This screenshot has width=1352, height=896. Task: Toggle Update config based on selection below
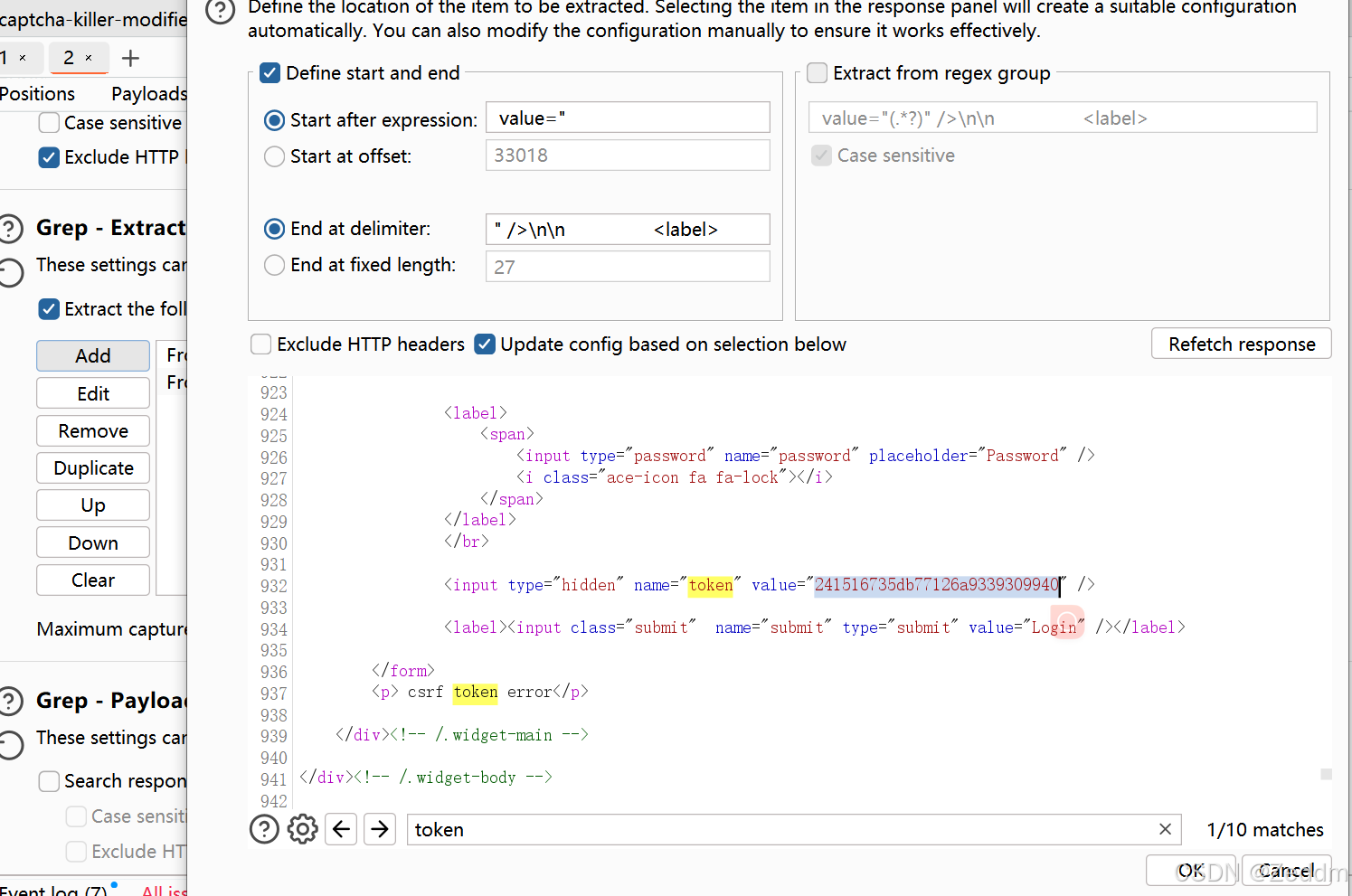(x=485, y=344)
